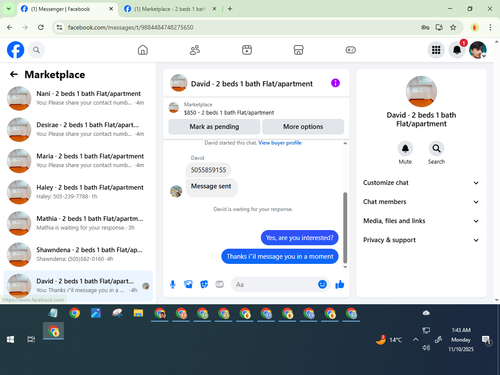The height and width of the screenshot is (375, 500).
Task: Click David's phone number message 5055859155
Action: click(208, 170)
